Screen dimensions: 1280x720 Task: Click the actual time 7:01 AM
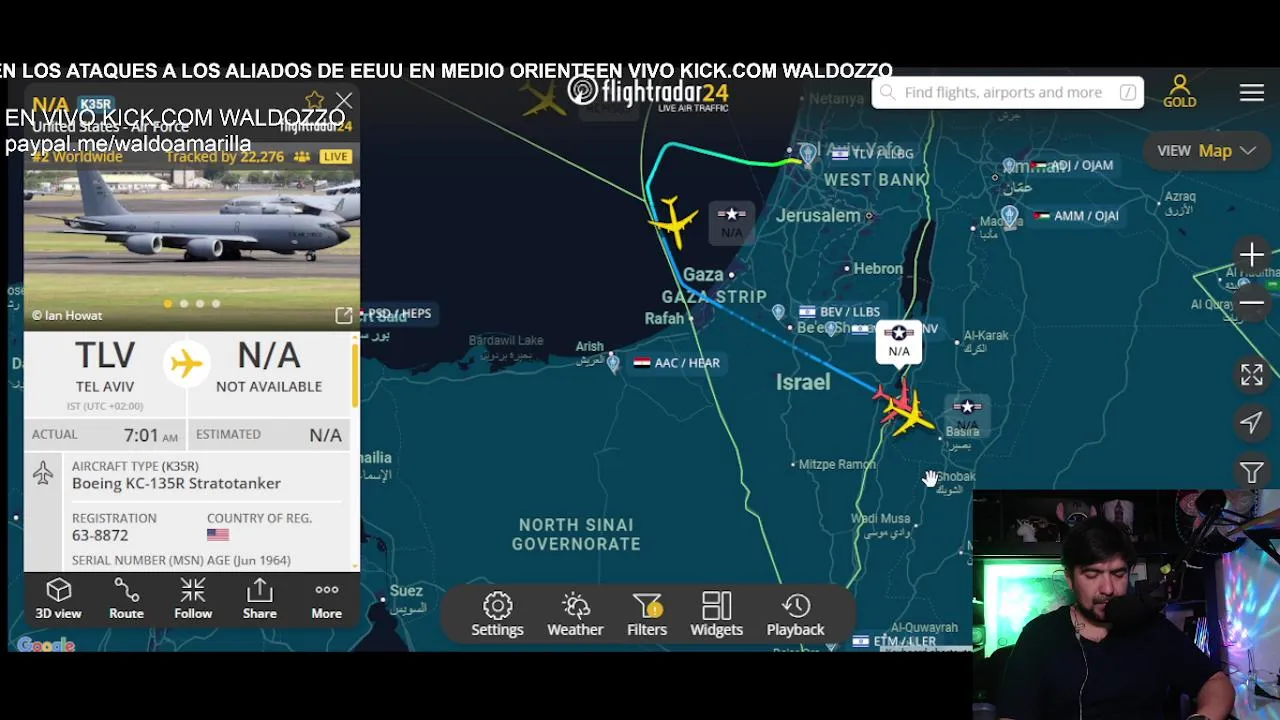151,435
